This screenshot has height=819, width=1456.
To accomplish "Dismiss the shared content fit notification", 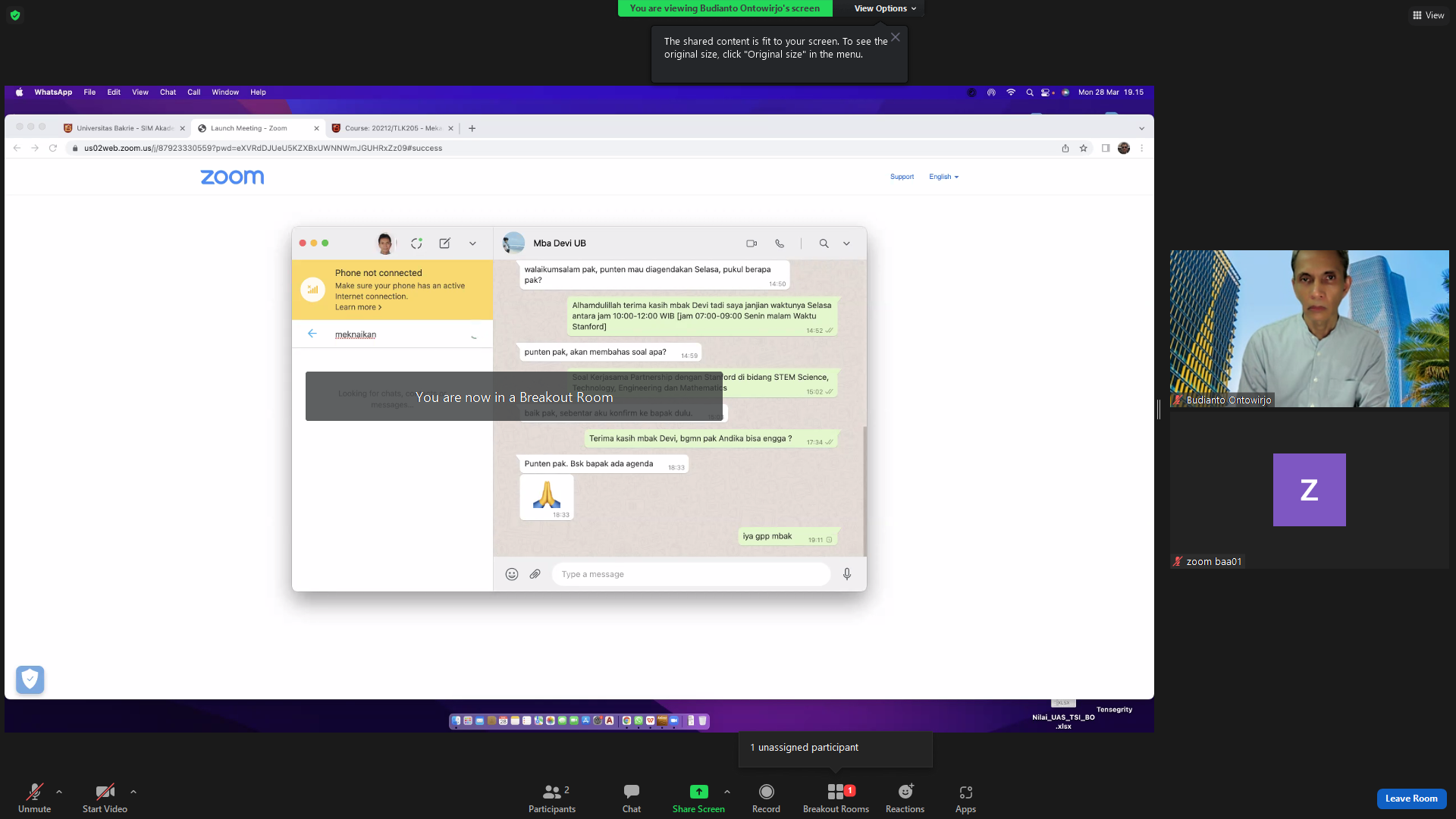I will point(896,37).
